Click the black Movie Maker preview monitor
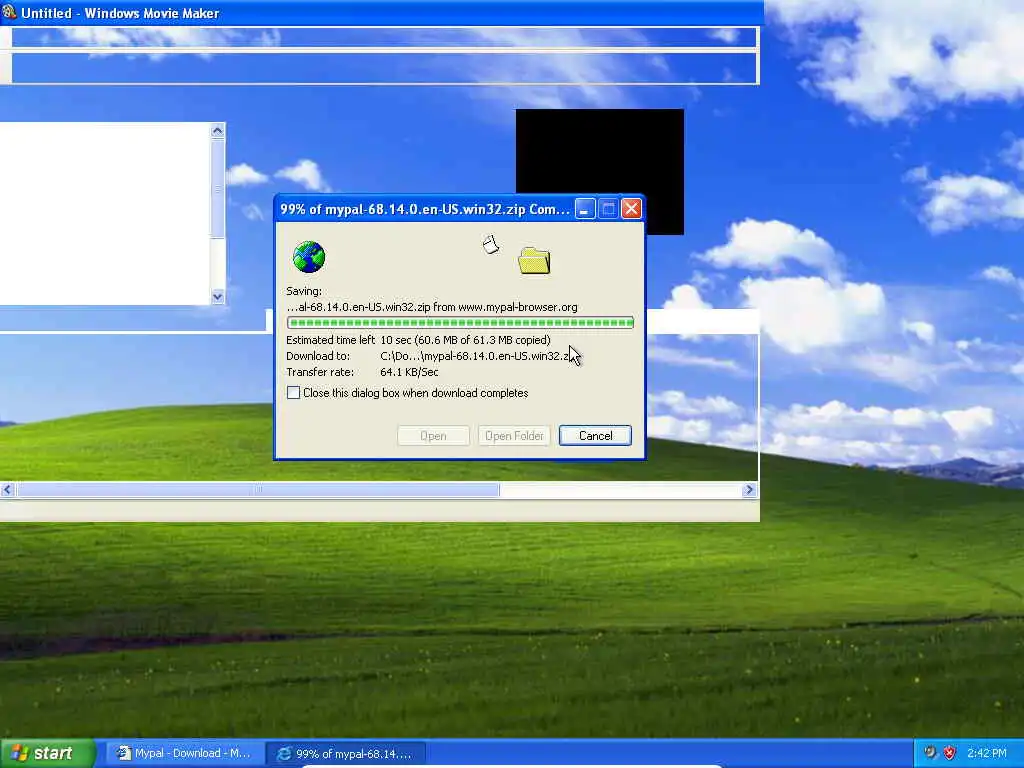The width and height of the screenshot is (1024, 768). coord(600,152)
